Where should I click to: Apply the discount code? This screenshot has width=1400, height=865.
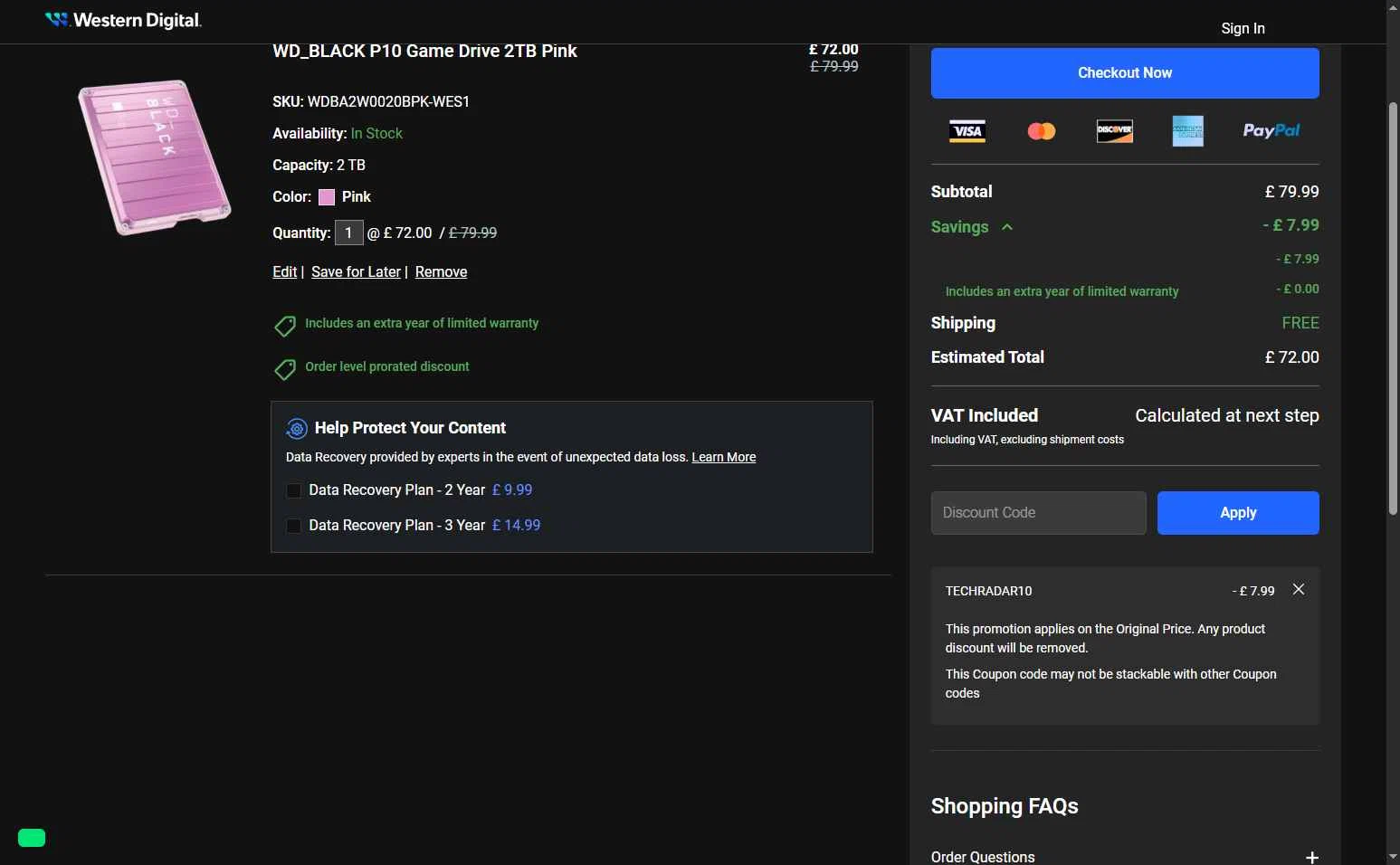1238,513
